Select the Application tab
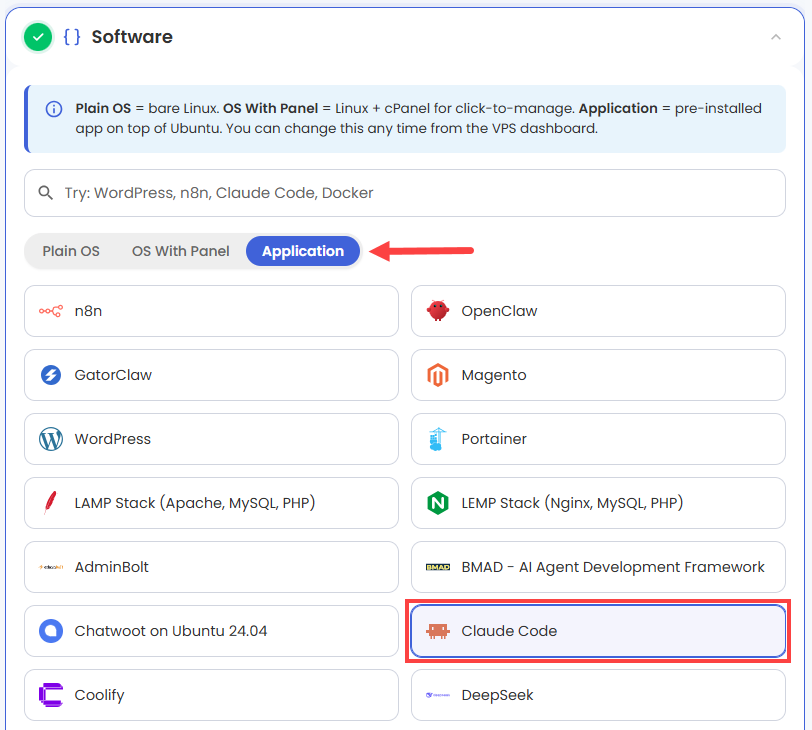 (x=303, y=251)
